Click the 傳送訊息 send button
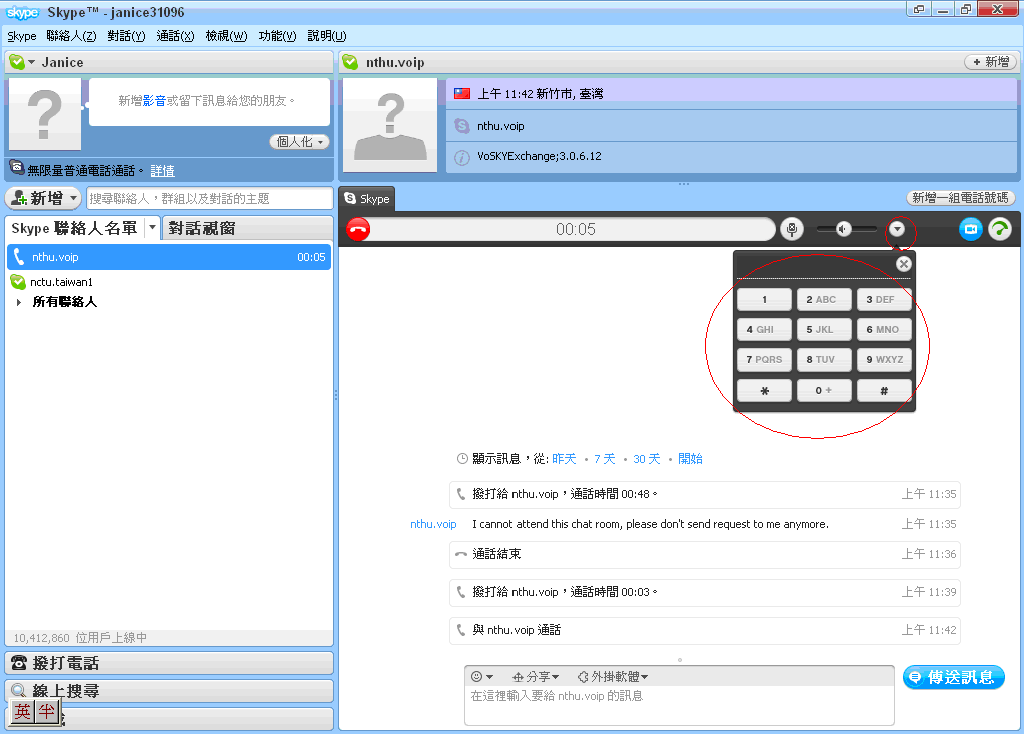This screenshot has width=1024, height=734. 953,677
